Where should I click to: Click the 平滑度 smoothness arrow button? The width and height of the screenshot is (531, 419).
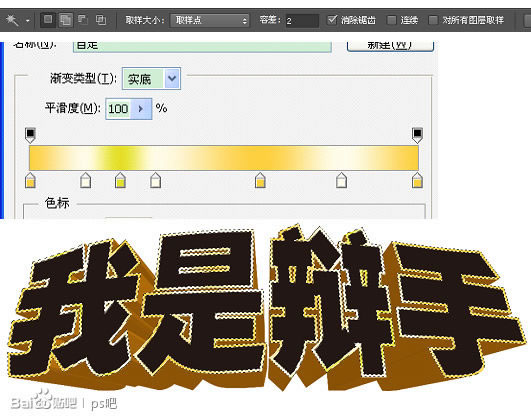(x=141, y=109)
